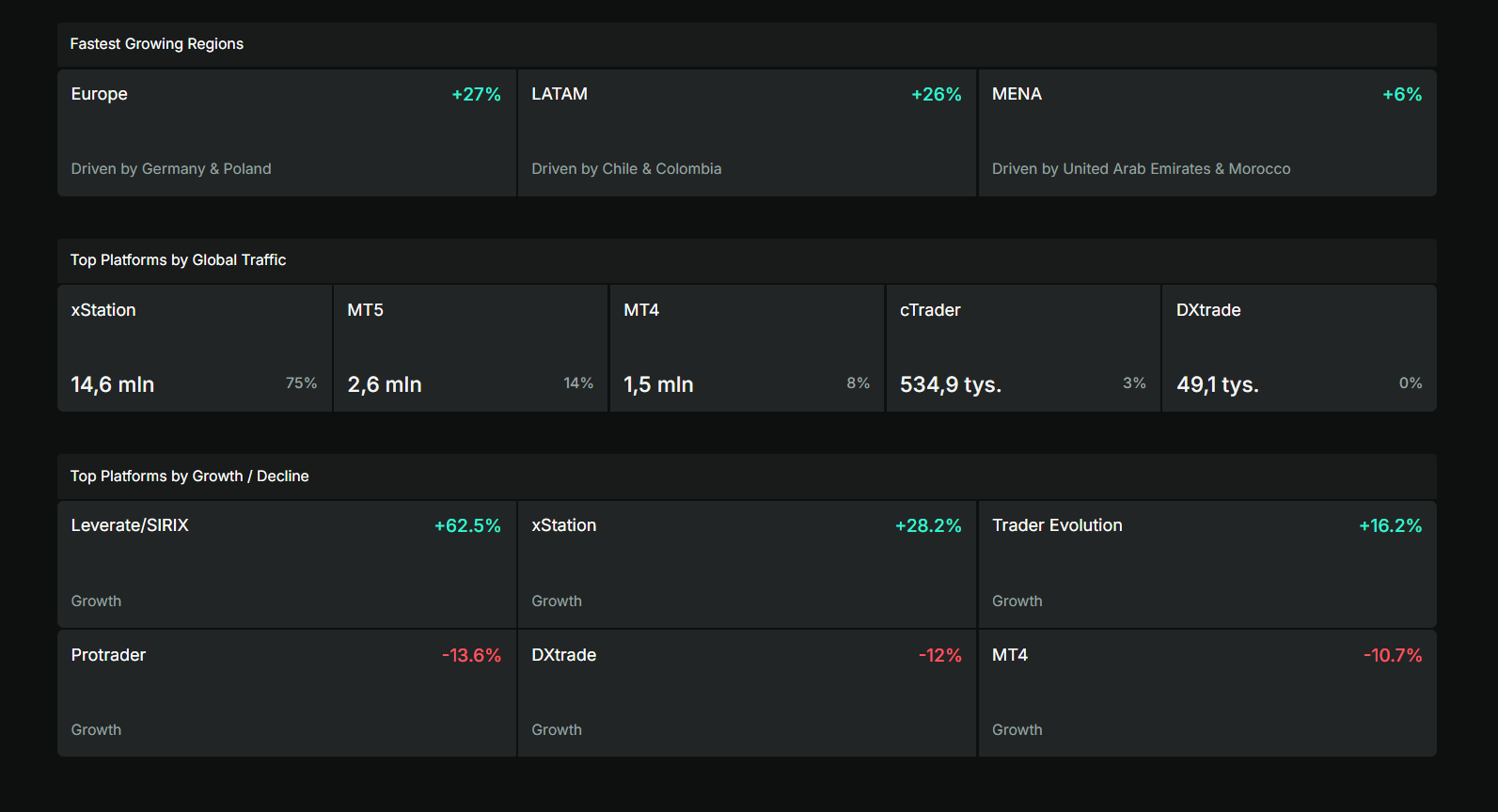Select the 2,6 mln traffic value
1498x812 pixels.
385,384
